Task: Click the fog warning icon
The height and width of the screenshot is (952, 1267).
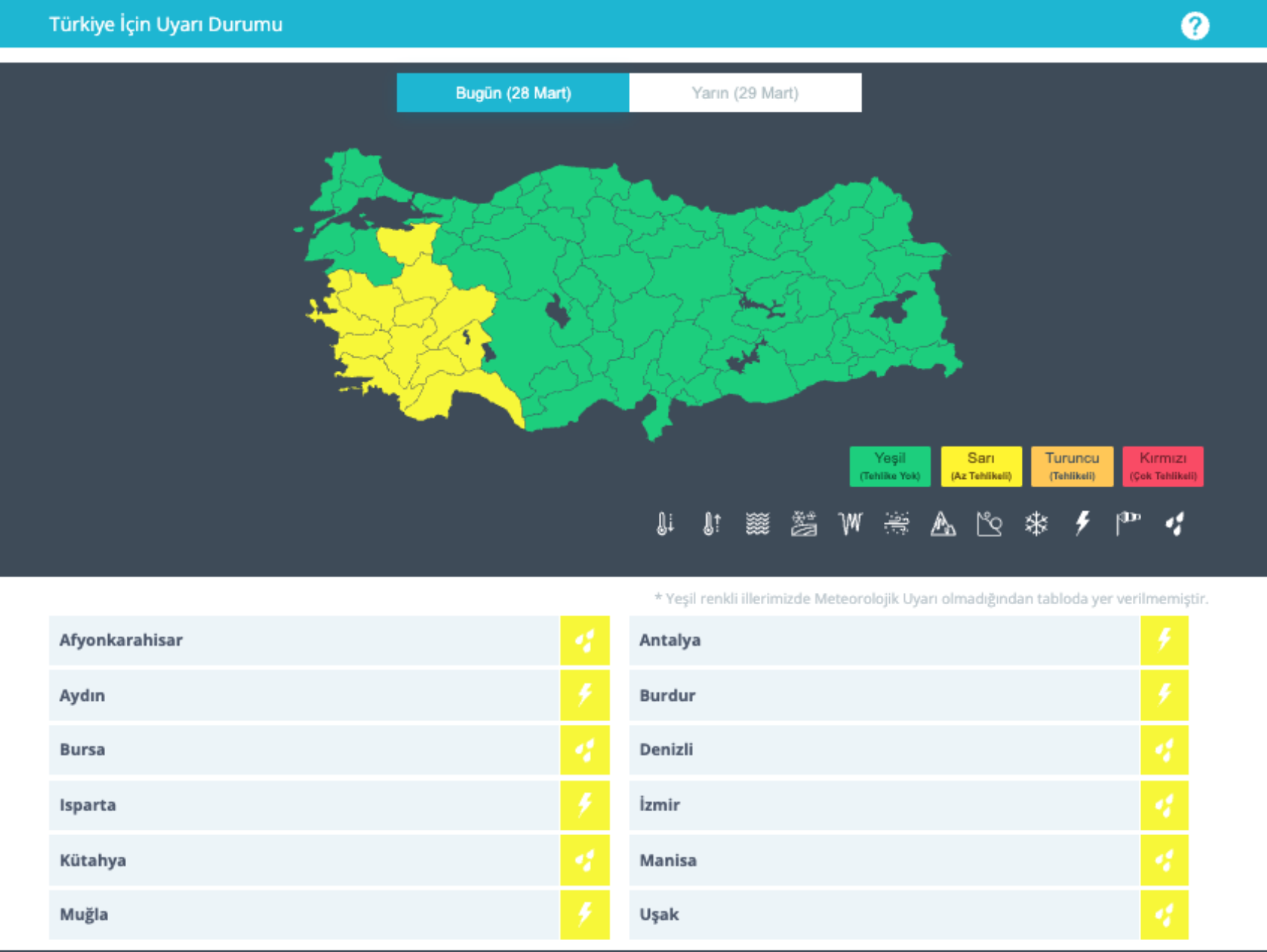Action: click(x=757, y=524)
